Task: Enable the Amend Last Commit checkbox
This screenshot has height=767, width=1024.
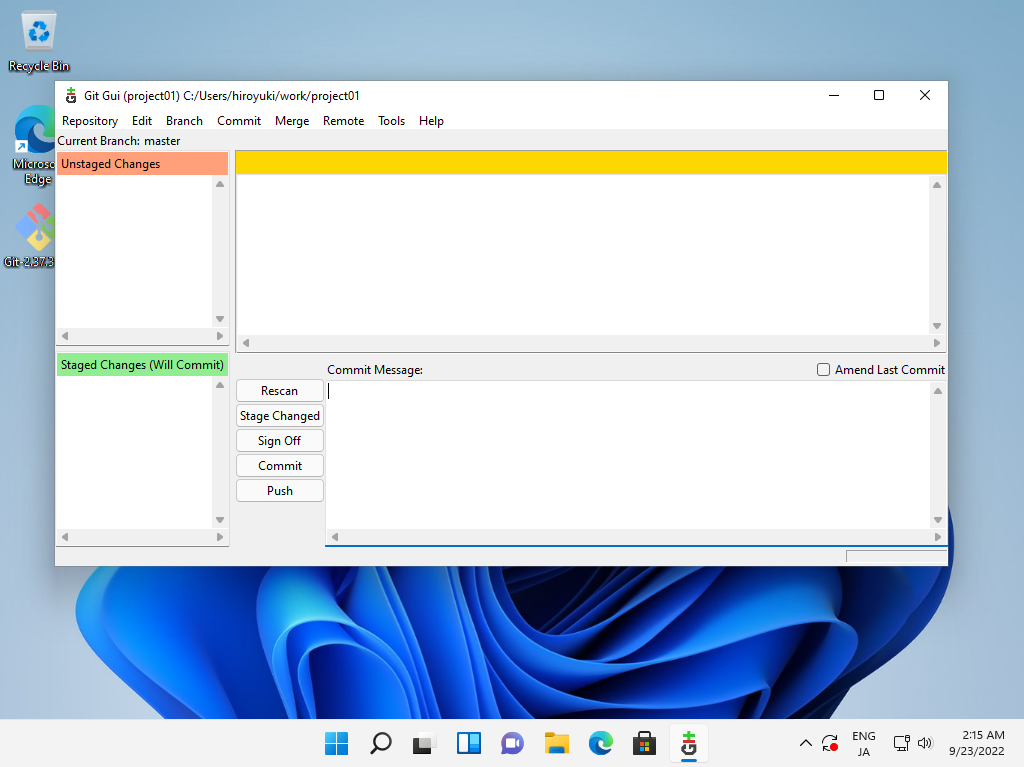Action: tap(823, 369)
